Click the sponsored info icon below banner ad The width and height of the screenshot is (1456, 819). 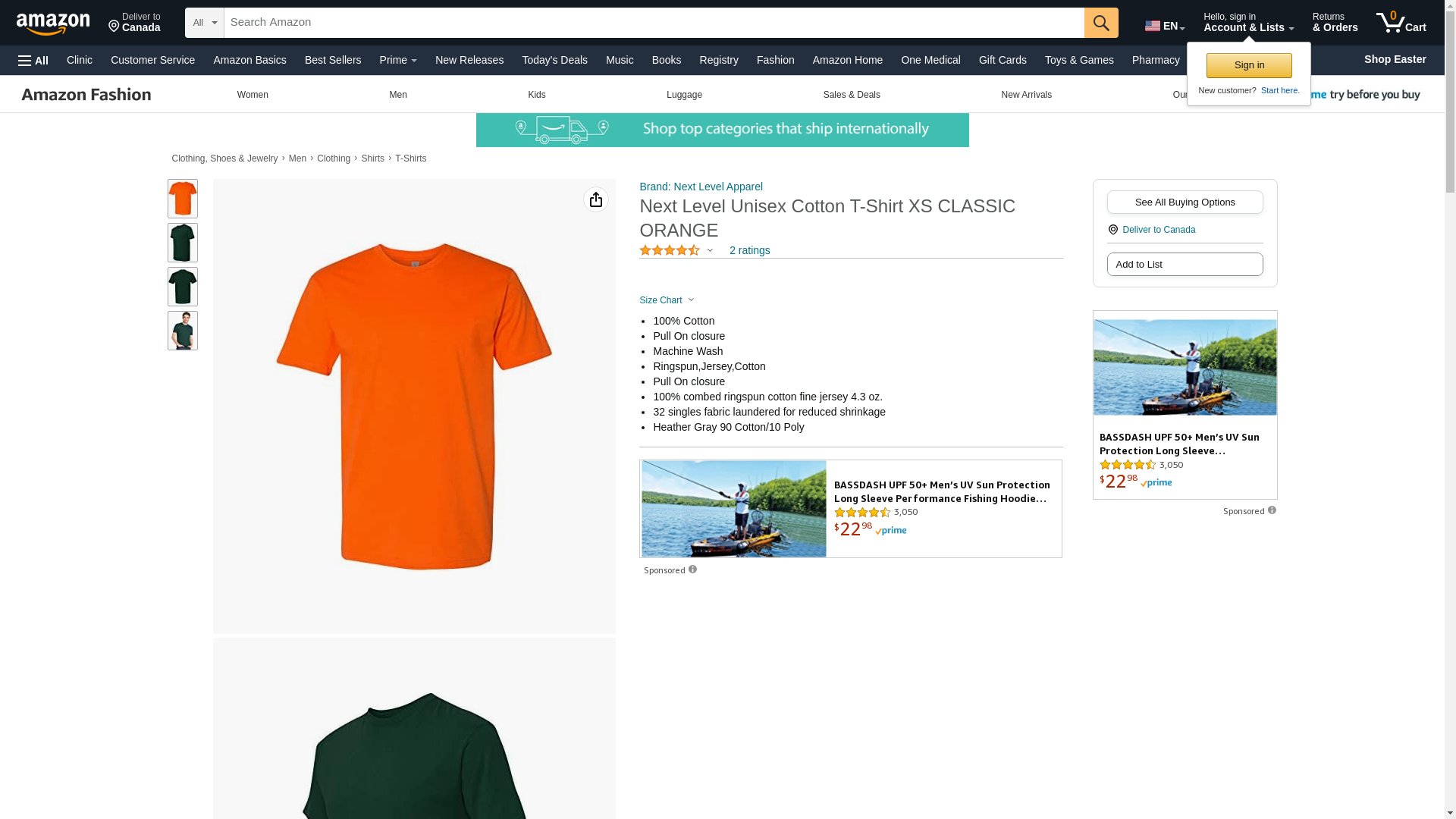tap(692, 570)
